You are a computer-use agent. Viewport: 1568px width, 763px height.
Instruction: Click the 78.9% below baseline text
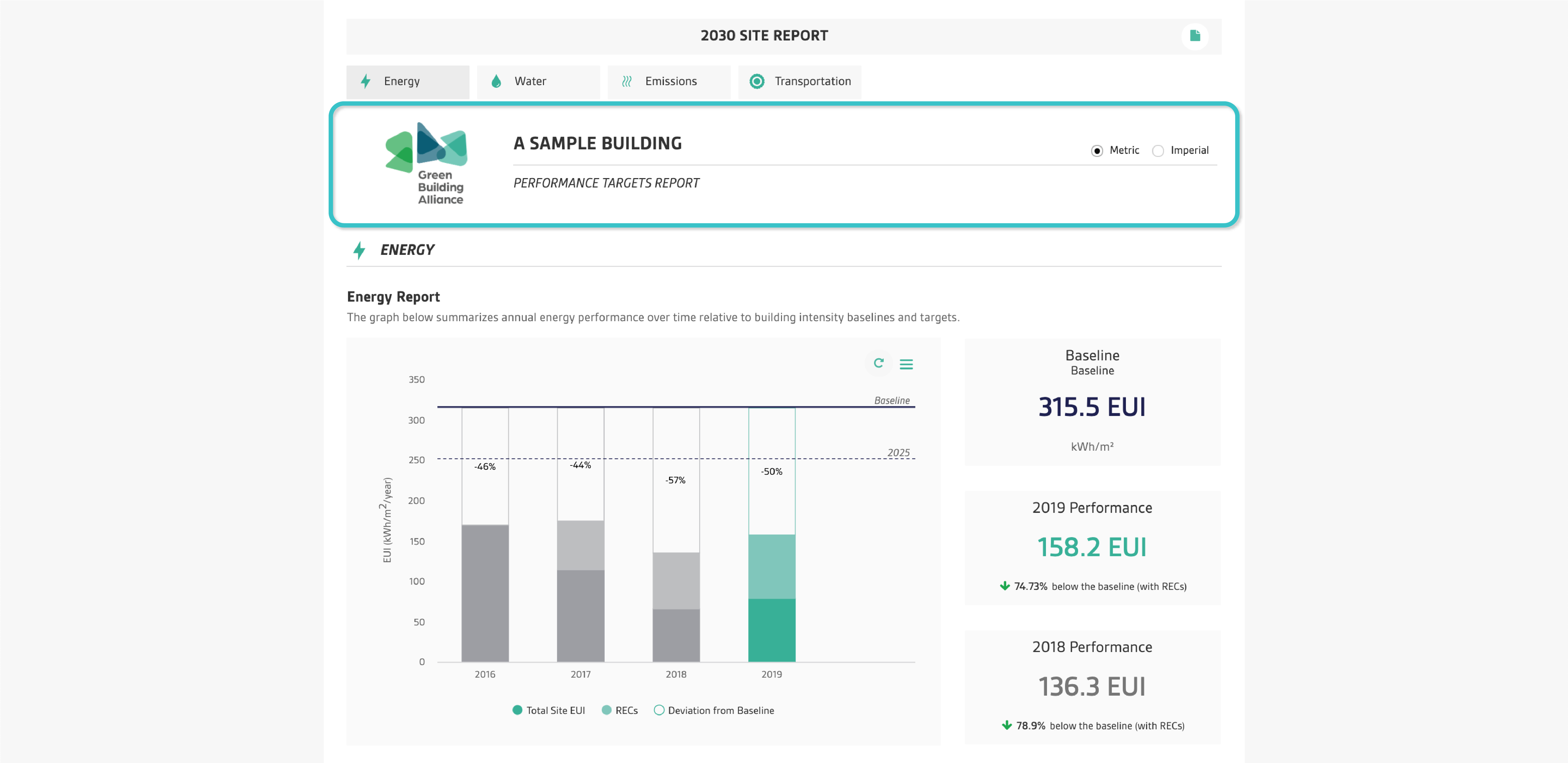point(1101,725)
